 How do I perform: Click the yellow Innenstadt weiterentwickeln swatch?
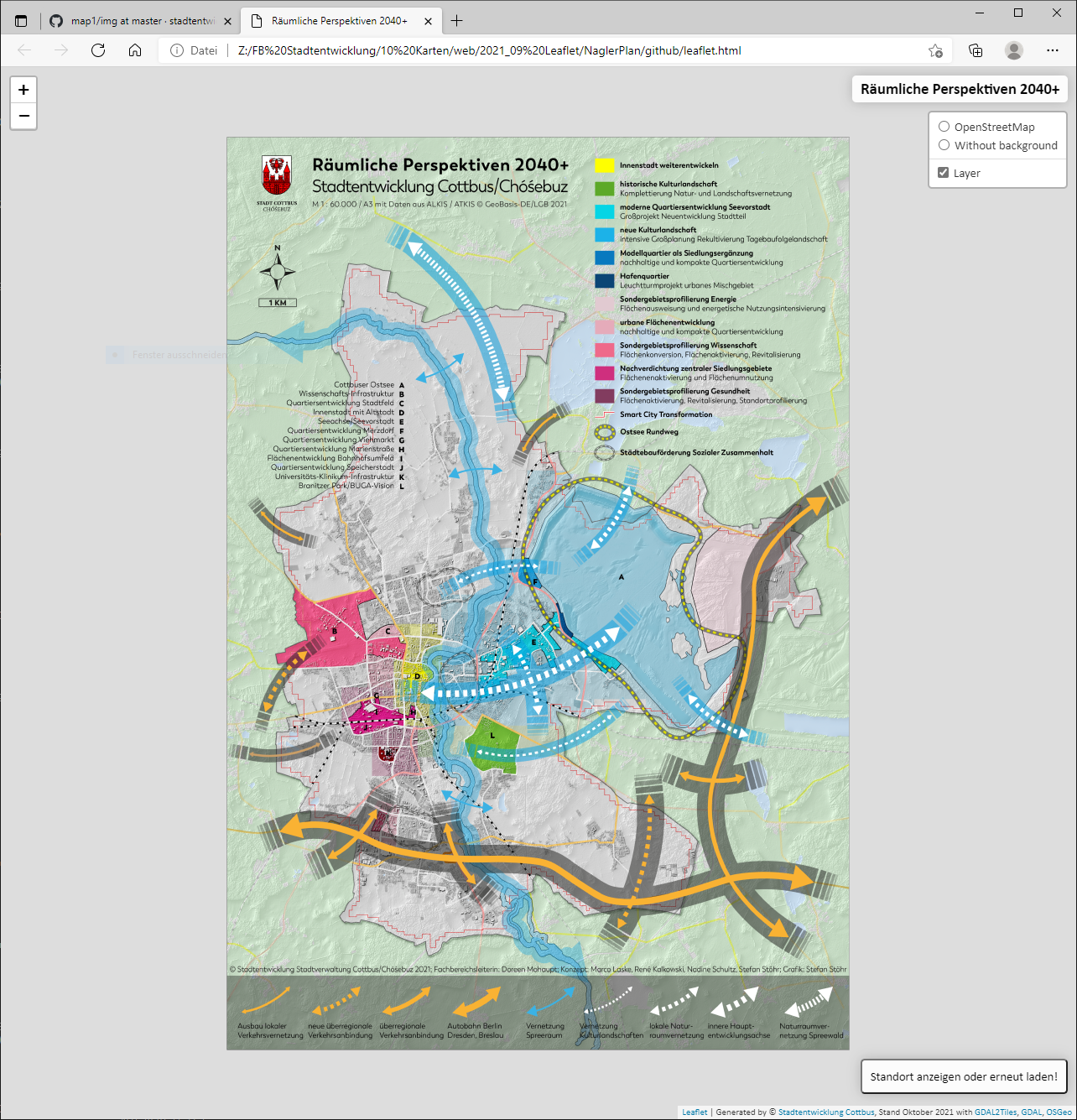(605, 165)
